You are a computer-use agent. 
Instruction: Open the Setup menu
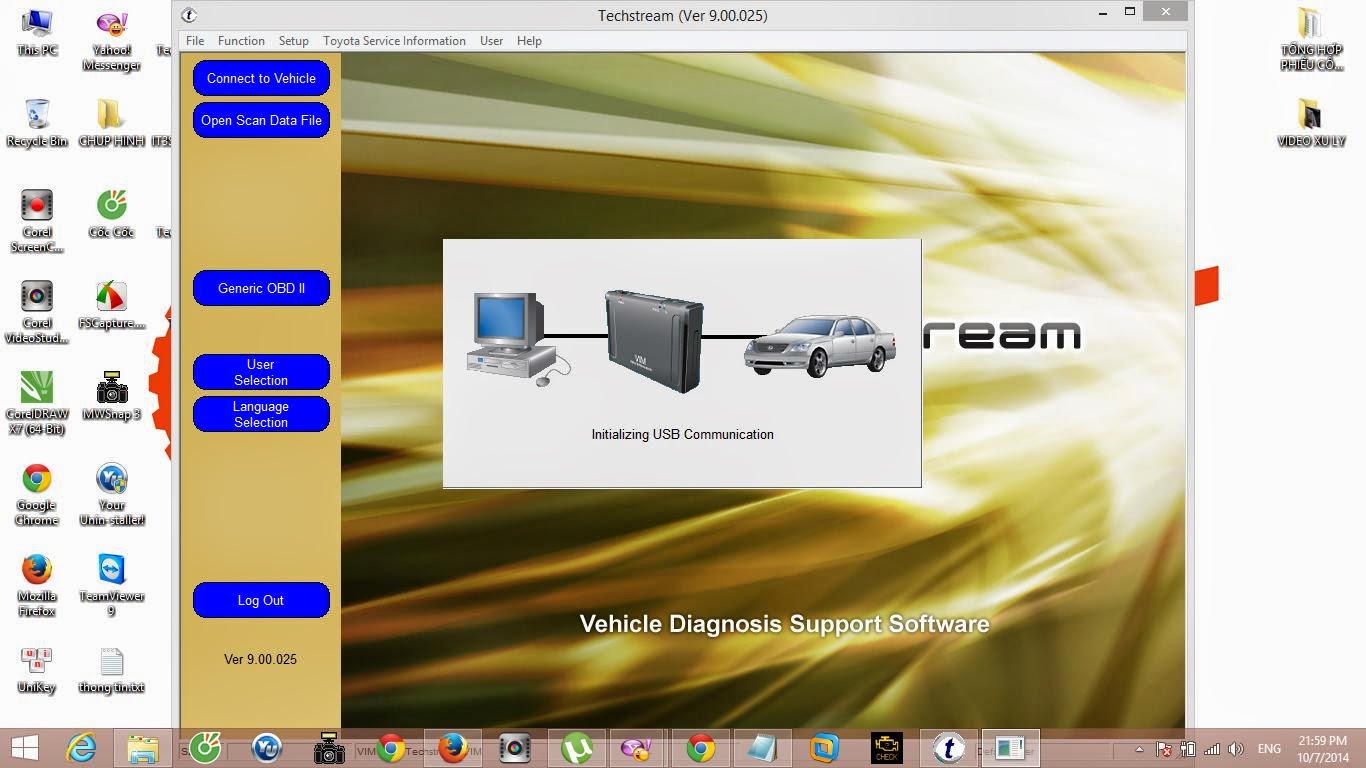pyautogui.click(x=293, y=41)
